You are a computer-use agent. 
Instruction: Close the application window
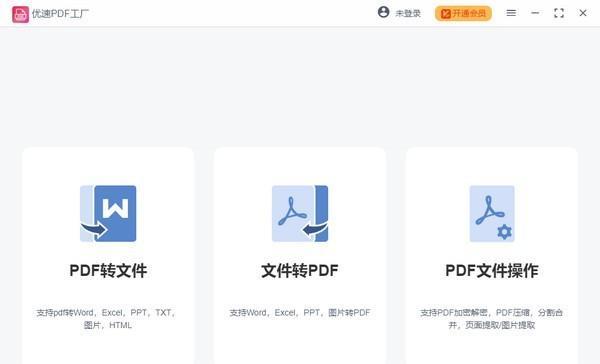pos(583,13)
